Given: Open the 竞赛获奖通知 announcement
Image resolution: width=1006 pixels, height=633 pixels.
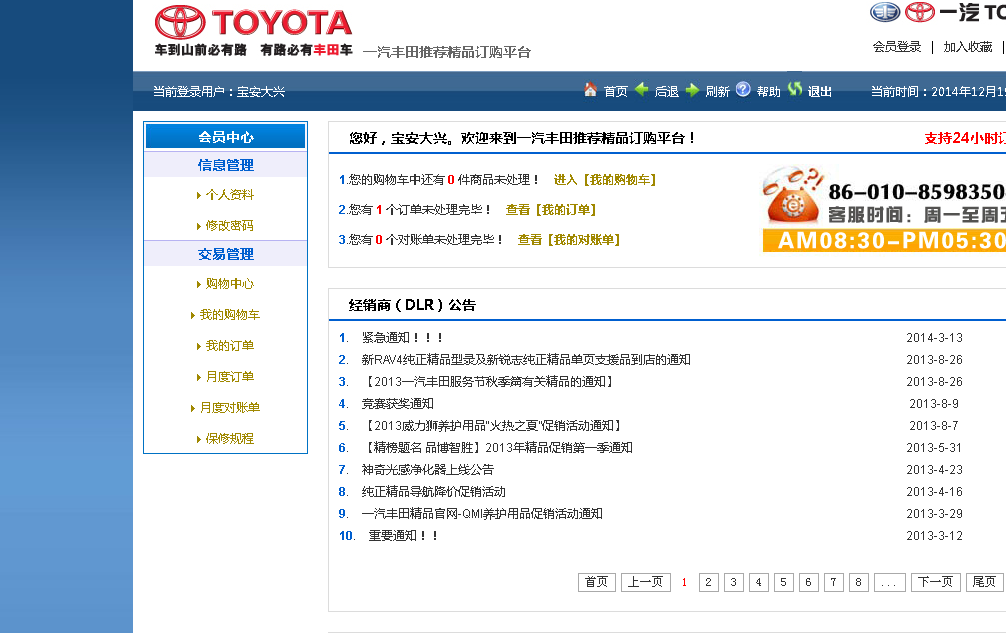Looking at the screenshot, I should (398, 403).
